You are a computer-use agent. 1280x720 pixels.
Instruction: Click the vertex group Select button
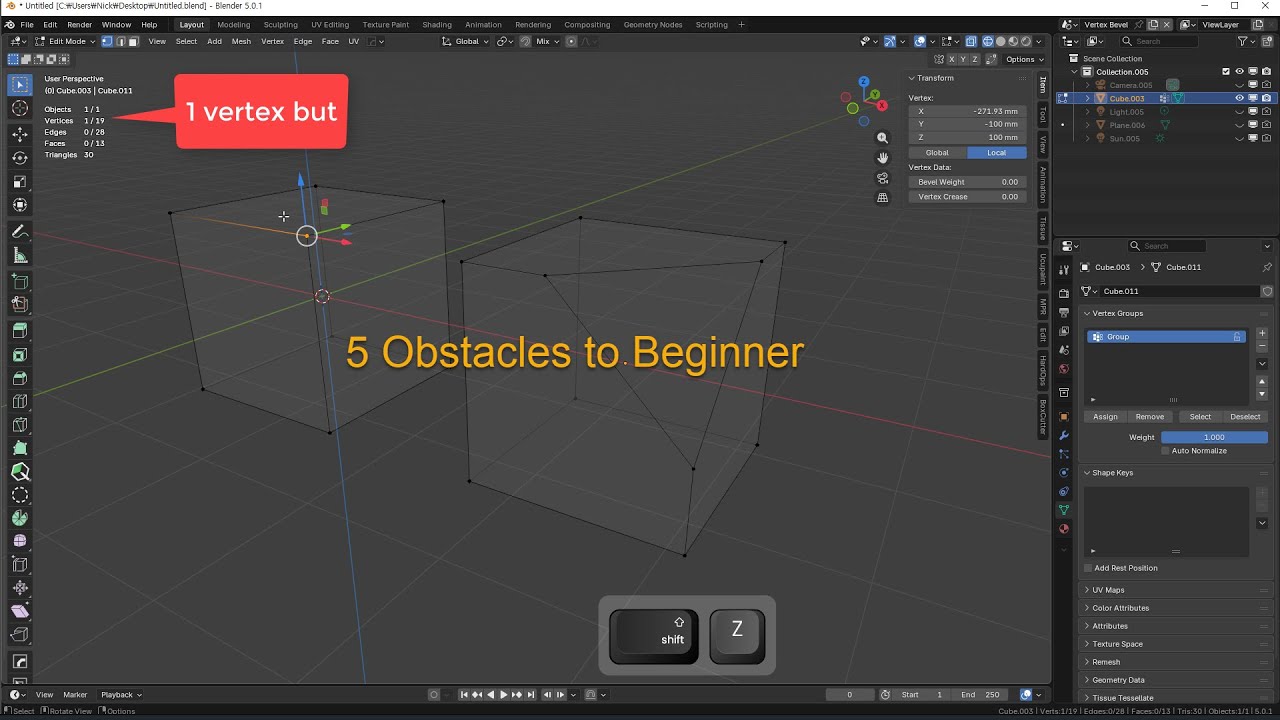[x=1200, y=417]
